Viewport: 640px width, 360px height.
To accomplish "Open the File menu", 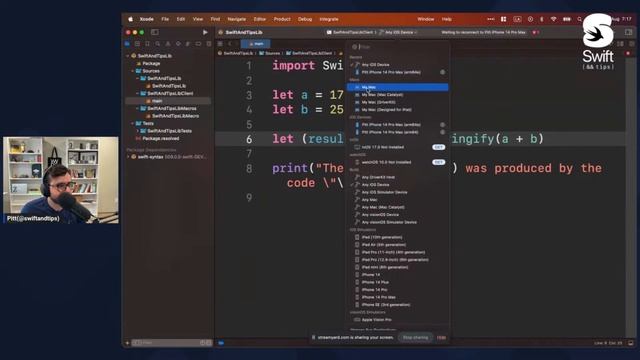I will click(165, 19).
